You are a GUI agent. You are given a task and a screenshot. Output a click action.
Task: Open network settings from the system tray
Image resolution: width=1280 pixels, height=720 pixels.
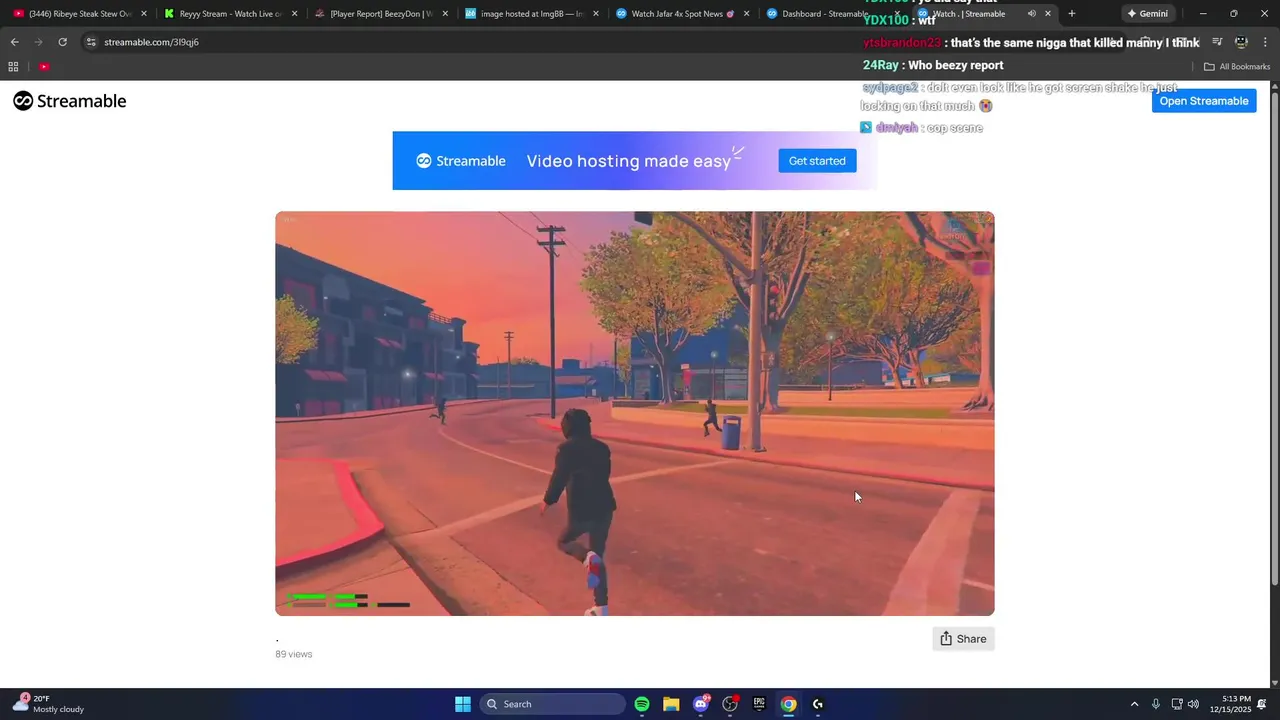(1177, 704)
